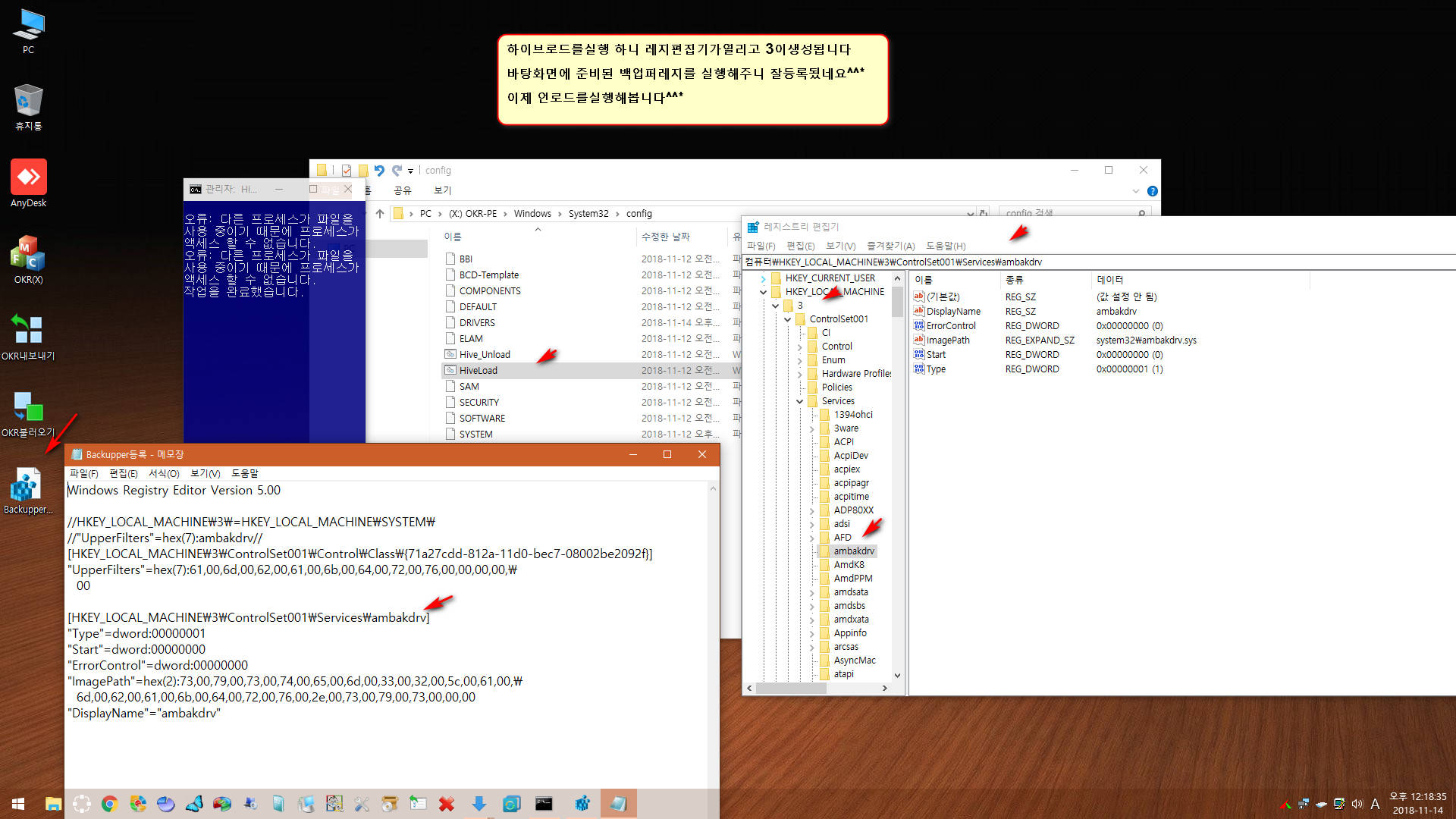Image resolution: width=1456 pixels, height=819 pixels.
Task: Open 파일(F) menu in Notepad
Action: tap(83, 473)
